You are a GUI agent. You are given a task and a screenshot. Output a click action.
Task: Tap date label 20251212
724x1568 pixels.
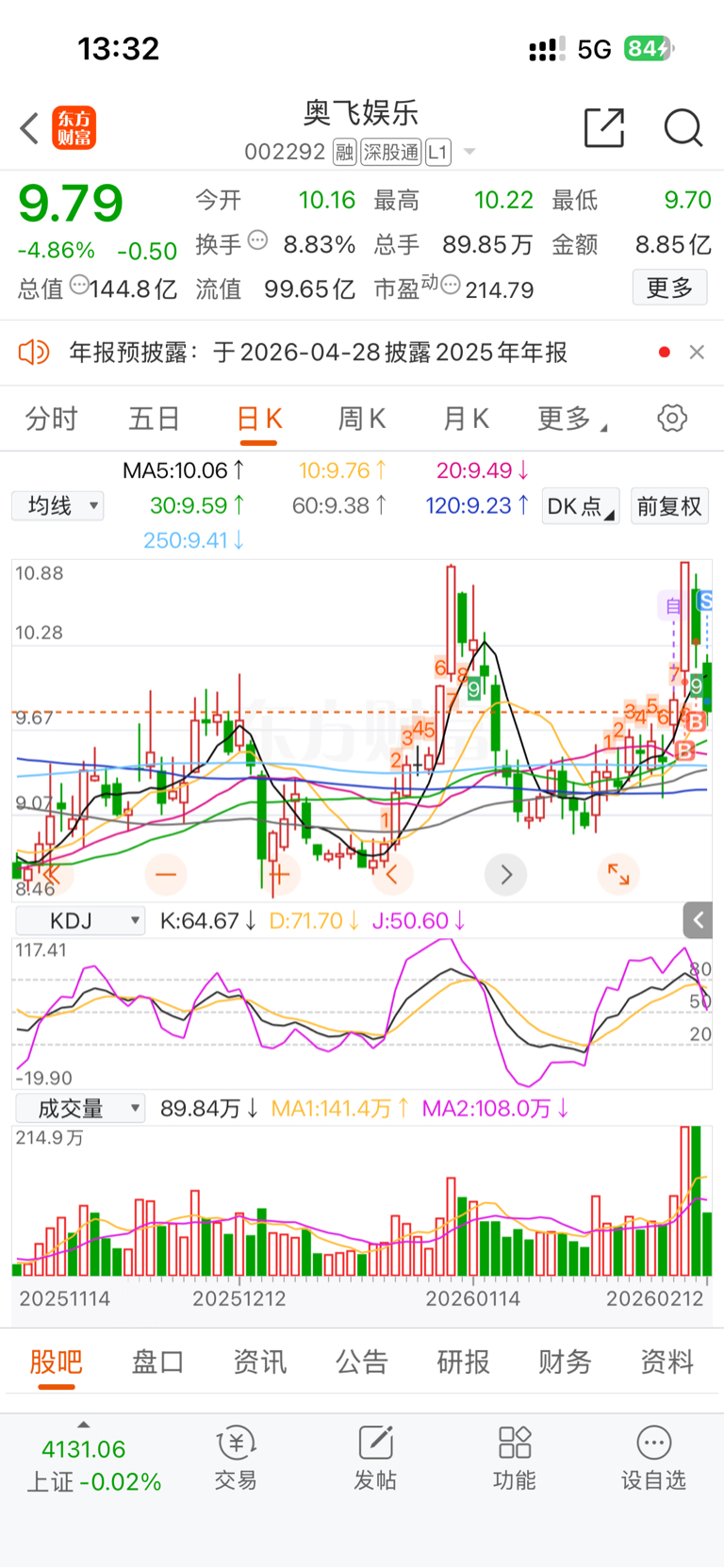pyautogui.click(x=239, y=1298)
